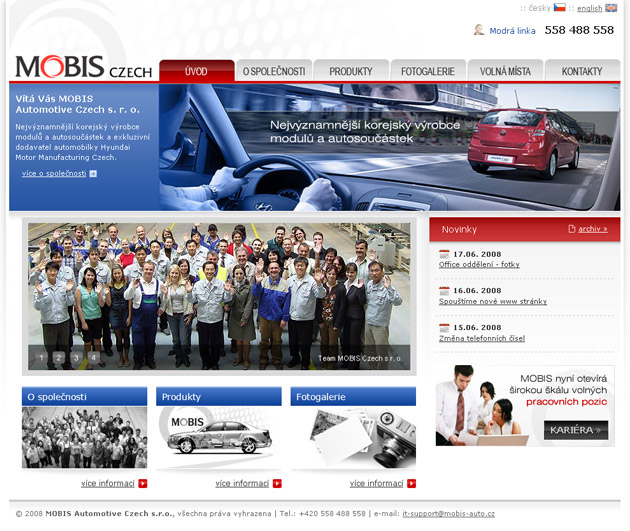Screen dimensions: 630x531
Task: Click the Czech flag icon
Action: [559, 8]
